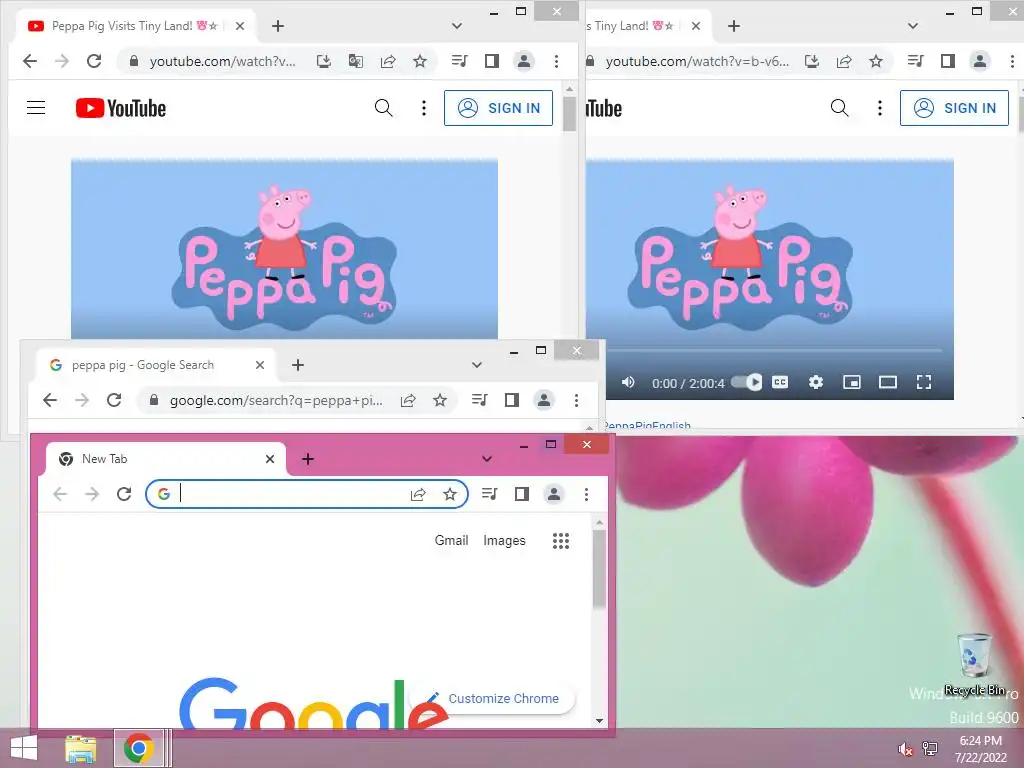Go back in left YouTube window
1024x768 pixels.
30,61
